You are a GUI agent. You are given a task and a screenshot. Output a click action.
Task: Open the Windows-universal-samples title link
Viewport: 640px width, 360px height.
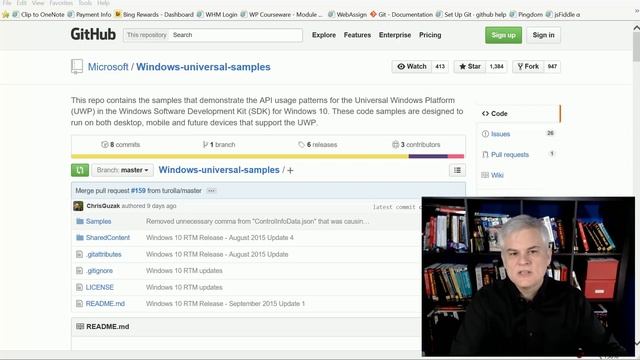203,67
